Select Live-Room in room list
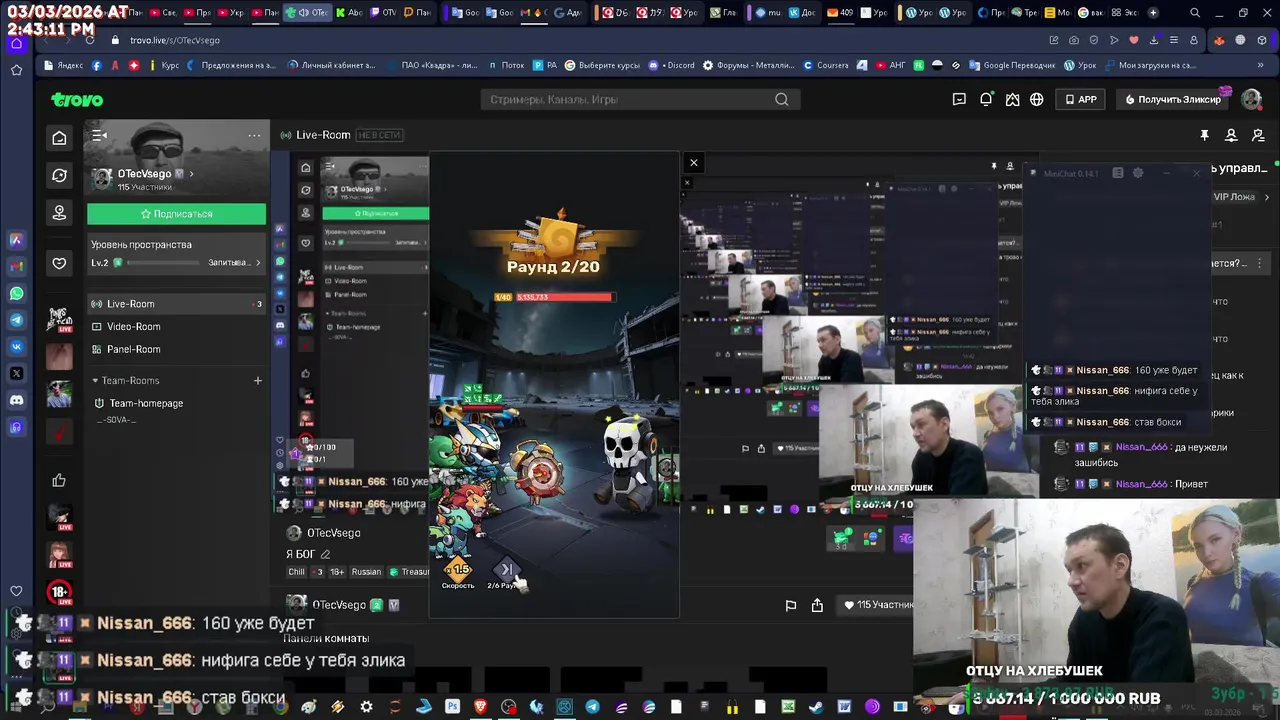 tap(176, 304)
